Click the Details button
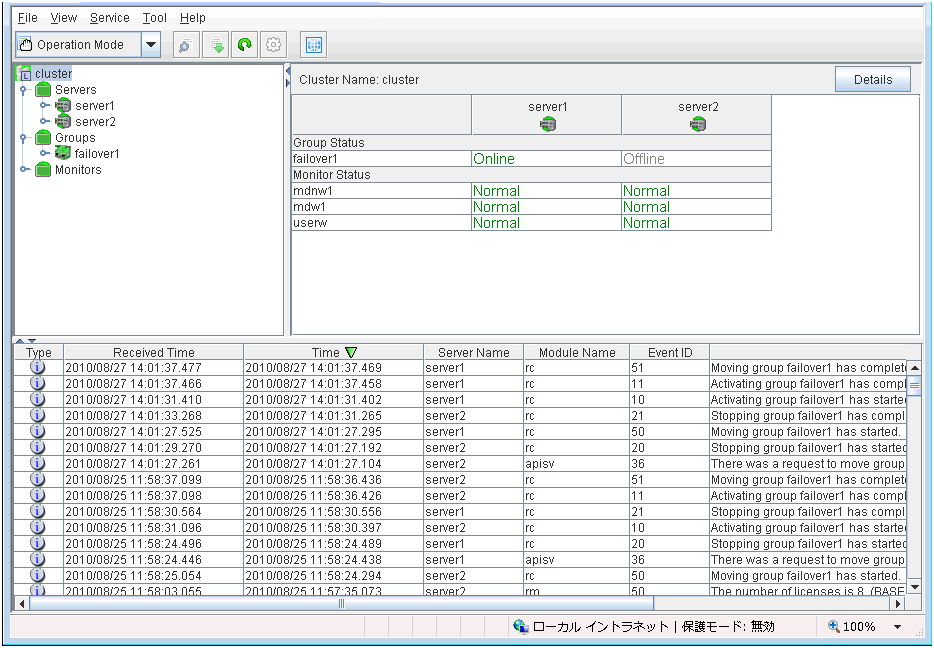Viewport: 934px width, 648px height. tap(872, 79)
